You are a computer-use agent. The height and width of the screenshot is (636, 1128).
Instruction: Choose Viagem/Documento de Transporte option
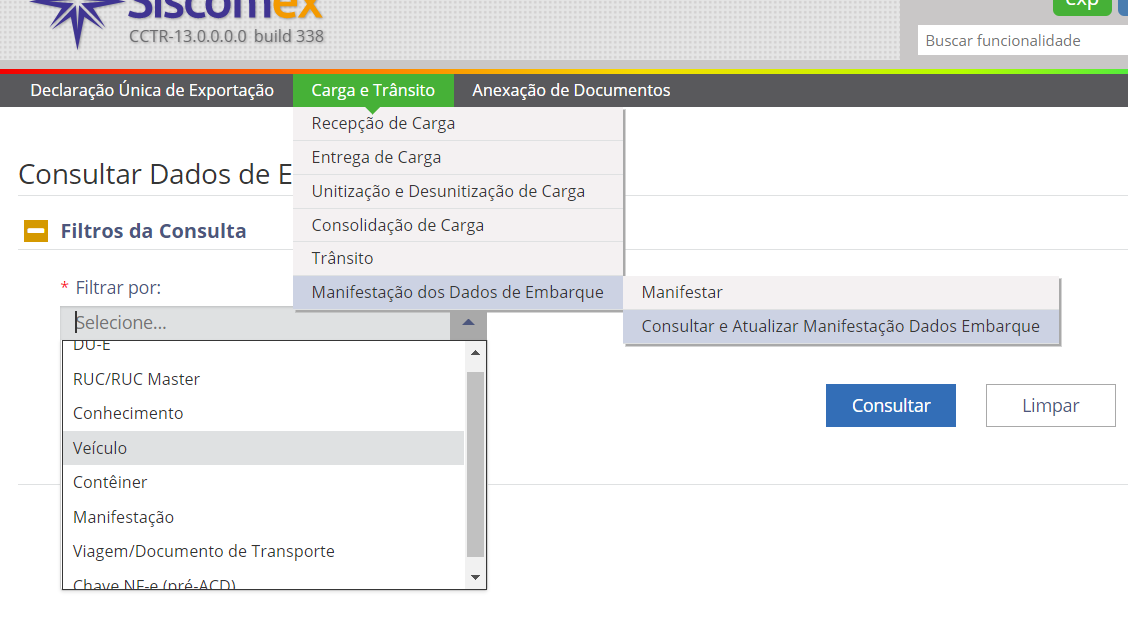coord(203,551)
